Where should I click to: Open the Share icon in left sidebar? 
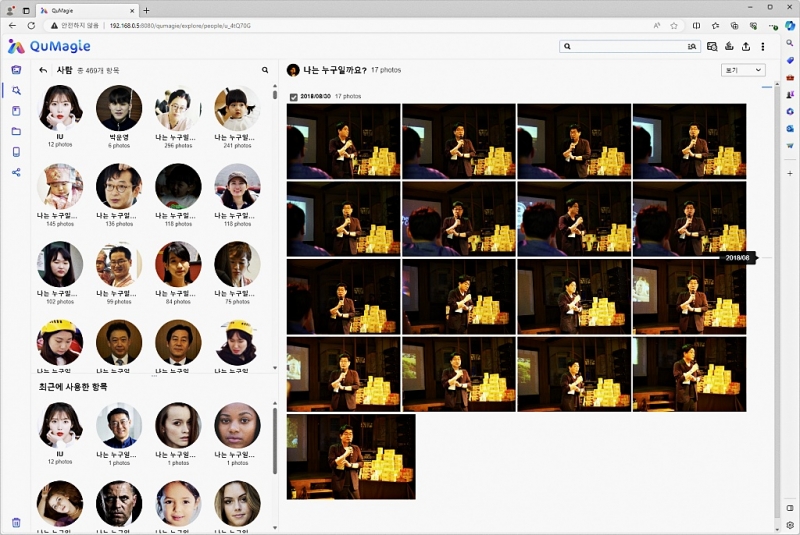(x=16, y=172)
